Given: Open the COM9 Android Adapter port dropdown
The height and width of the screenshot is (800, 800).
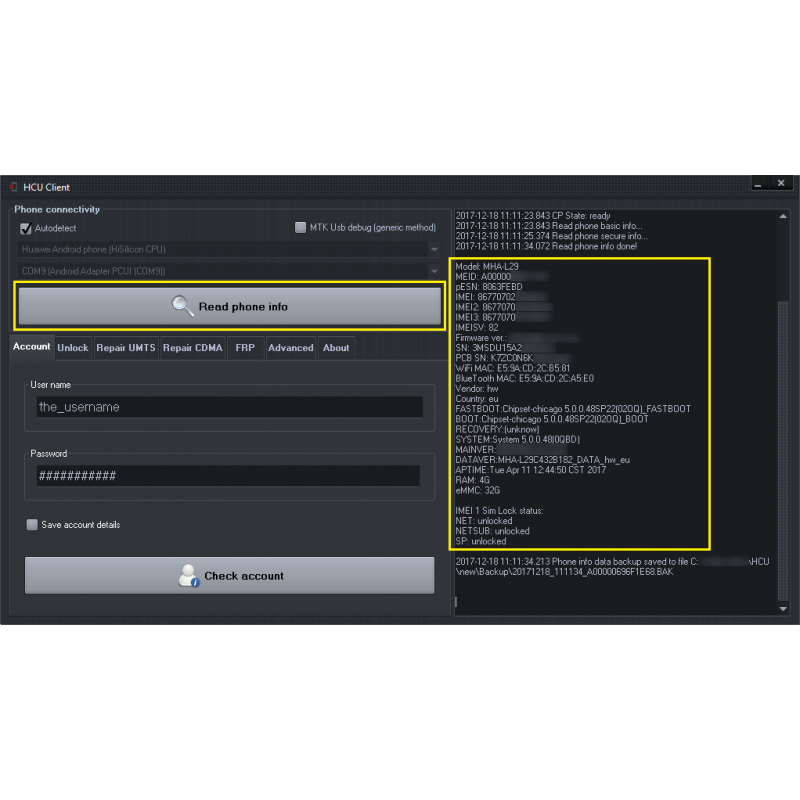Looking at the screenshot, I should click(230, 271).
